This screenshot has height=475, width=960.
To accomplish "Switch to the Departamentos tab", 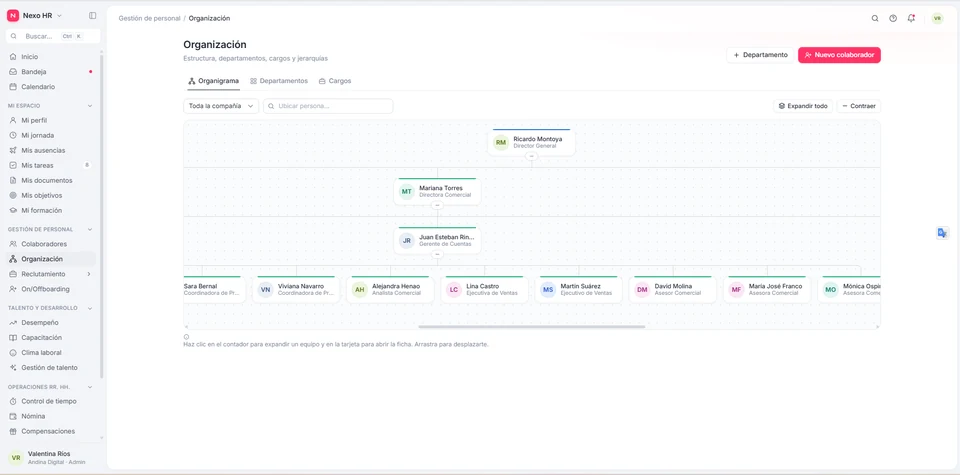I will 279,81.
